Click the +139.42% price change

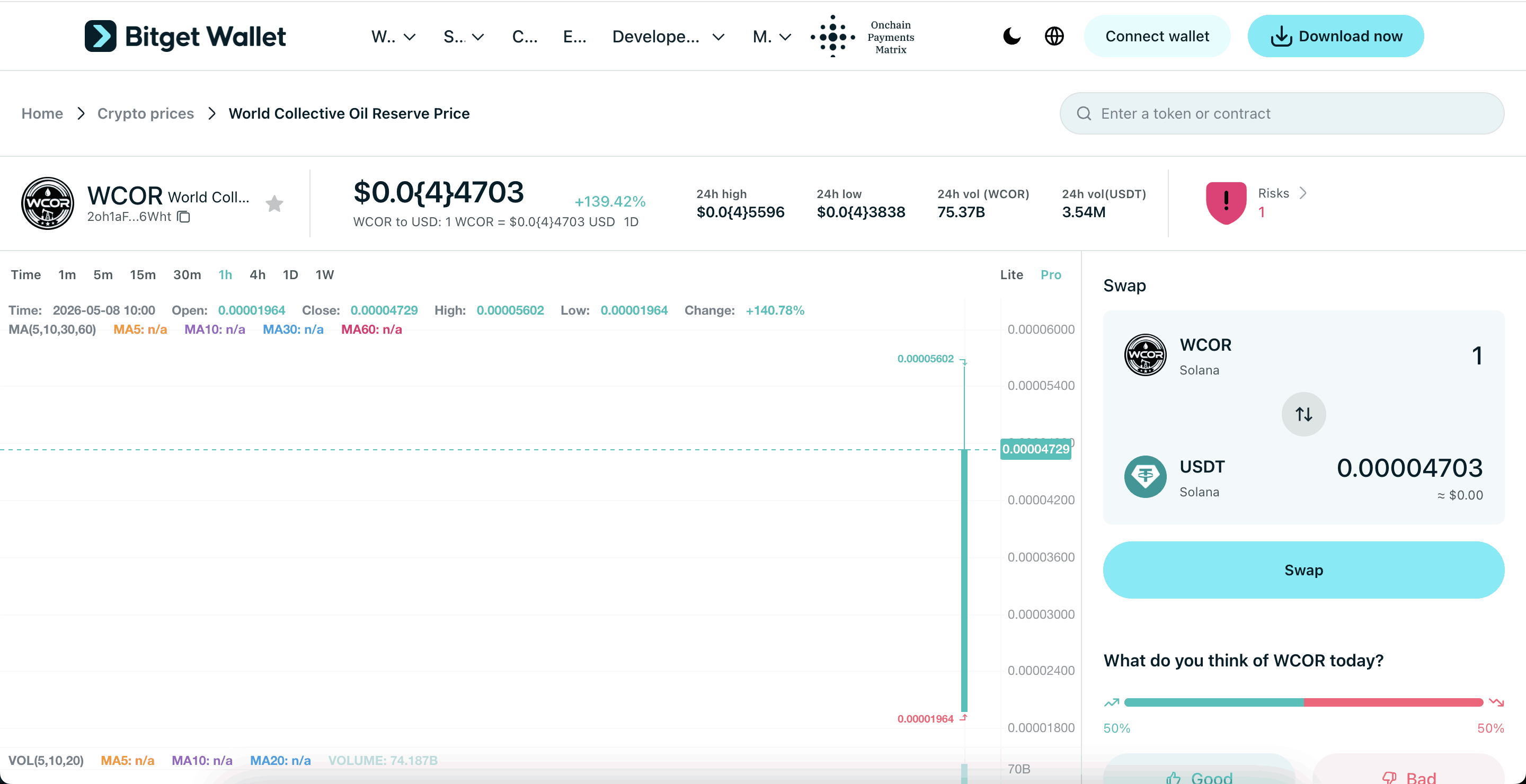(609, 201)
